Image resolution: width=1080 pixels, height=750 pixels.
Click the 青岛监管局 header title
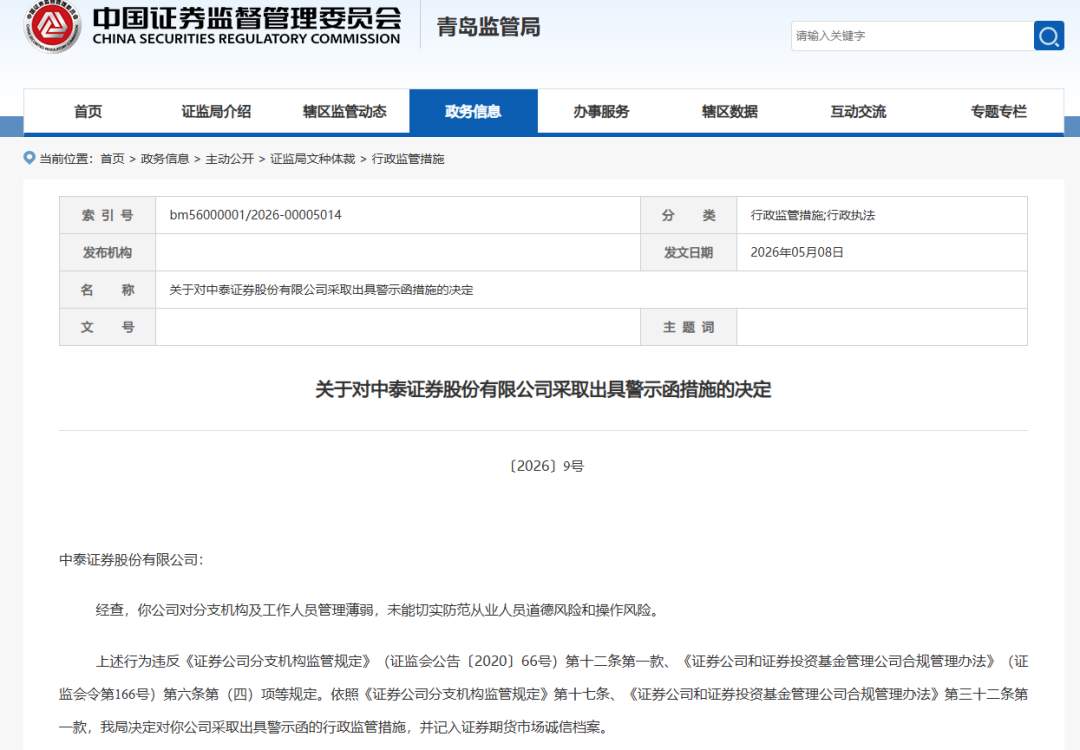click(x=488, y=27)
